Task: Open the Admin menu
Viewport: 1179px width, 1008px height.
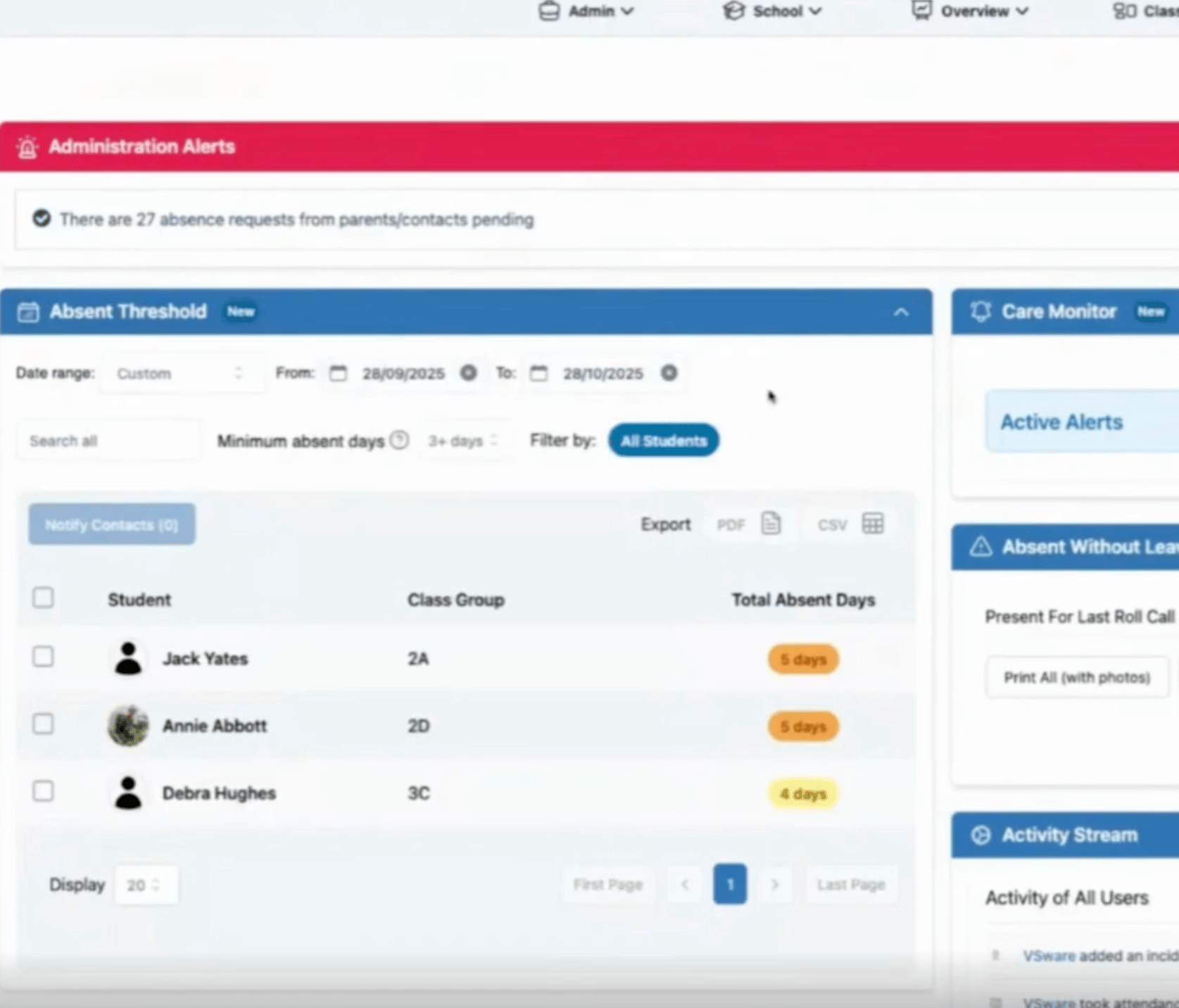Action: (586, 11)
